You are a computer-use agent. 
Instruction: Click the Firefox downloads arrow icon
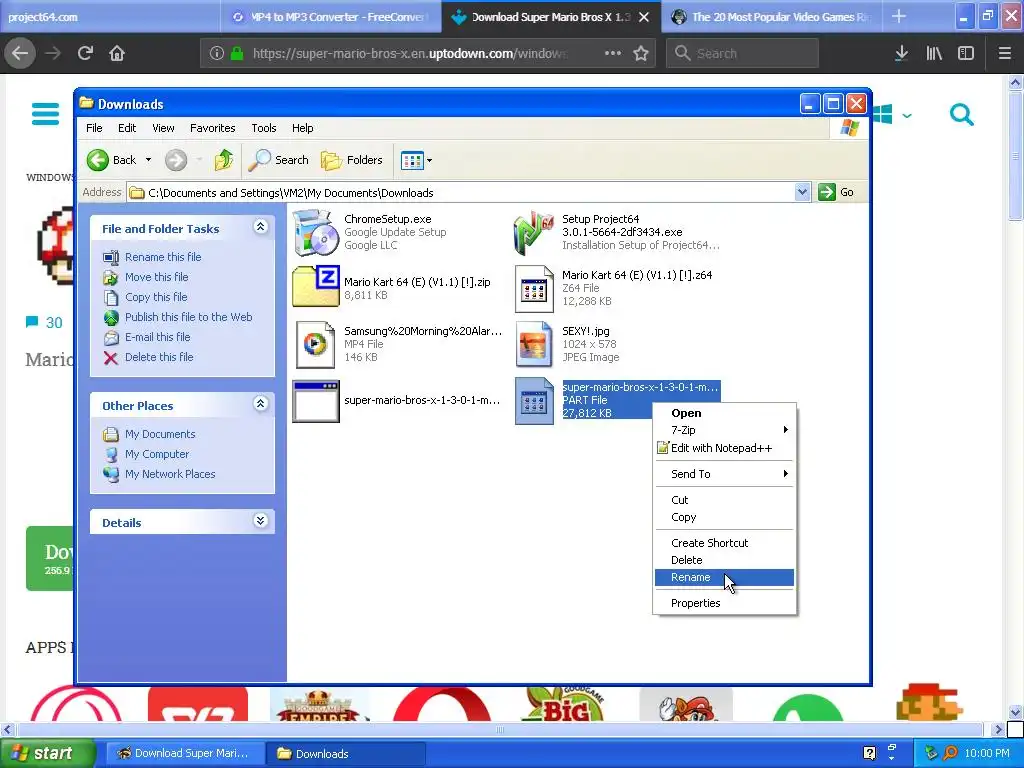tap(901, 54)
